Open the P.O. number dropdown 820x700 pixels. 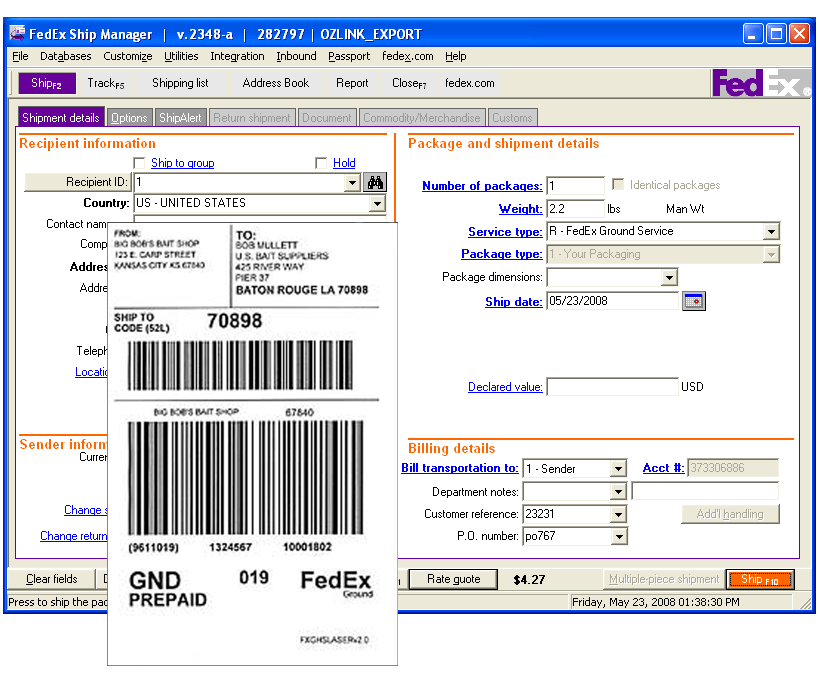(x=618, y=536)
